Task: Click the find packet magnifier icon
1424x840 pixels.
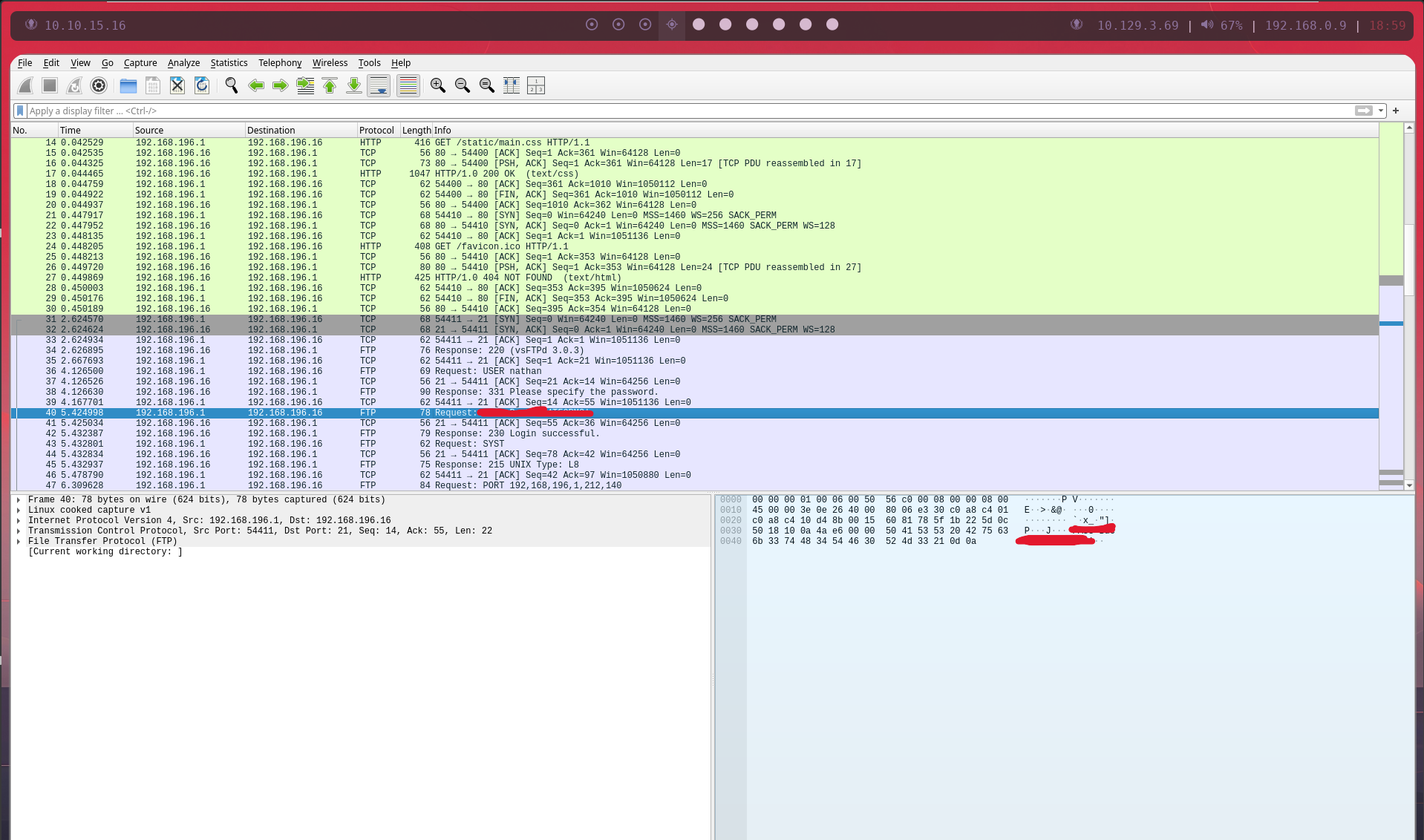Action: [232, 86]
